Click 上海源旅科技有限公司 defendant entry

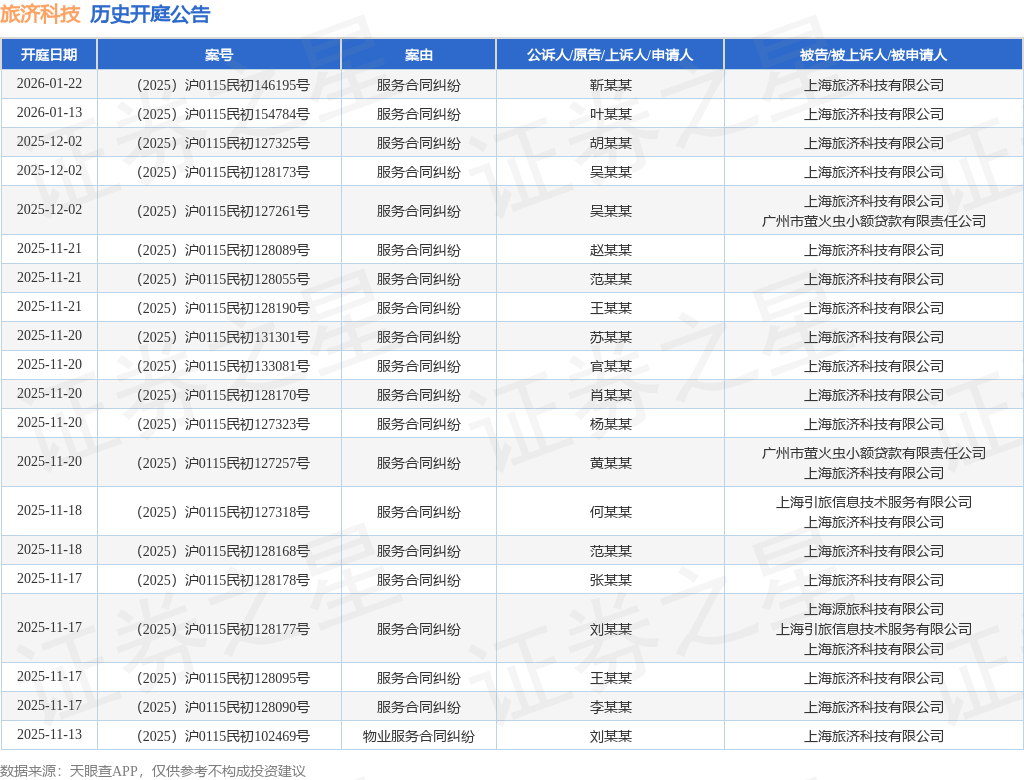pyautogui.click(x=874, y=609)
